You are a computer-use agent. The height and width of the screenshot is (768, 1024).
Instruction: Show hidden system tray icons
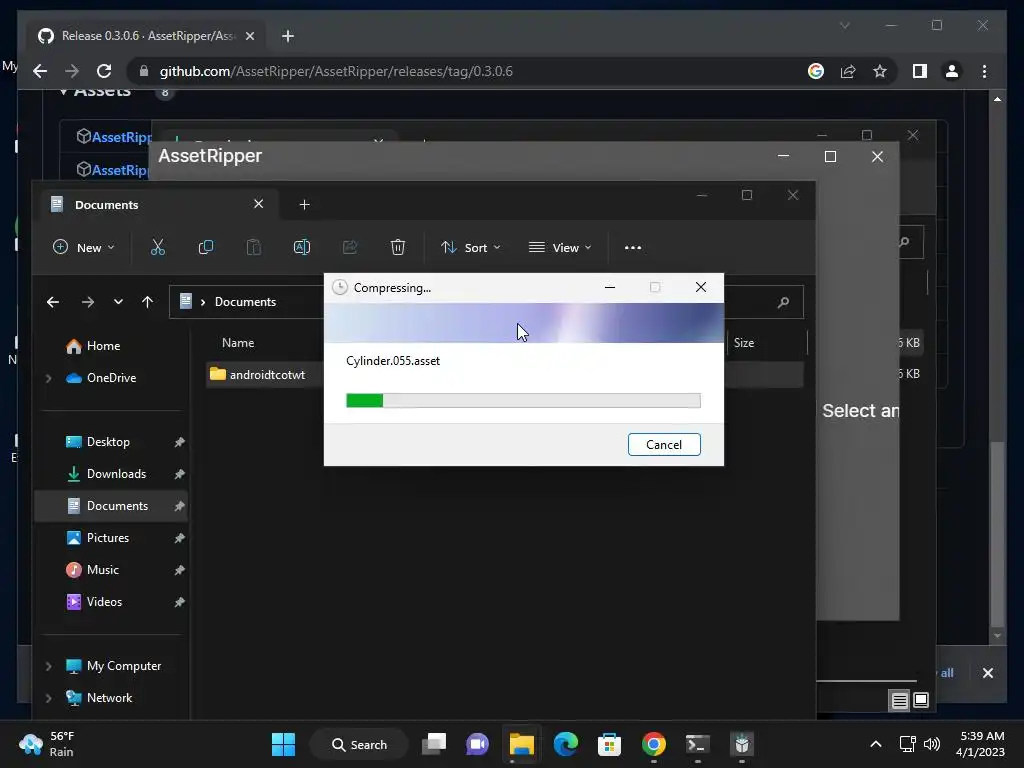point(876,744)
